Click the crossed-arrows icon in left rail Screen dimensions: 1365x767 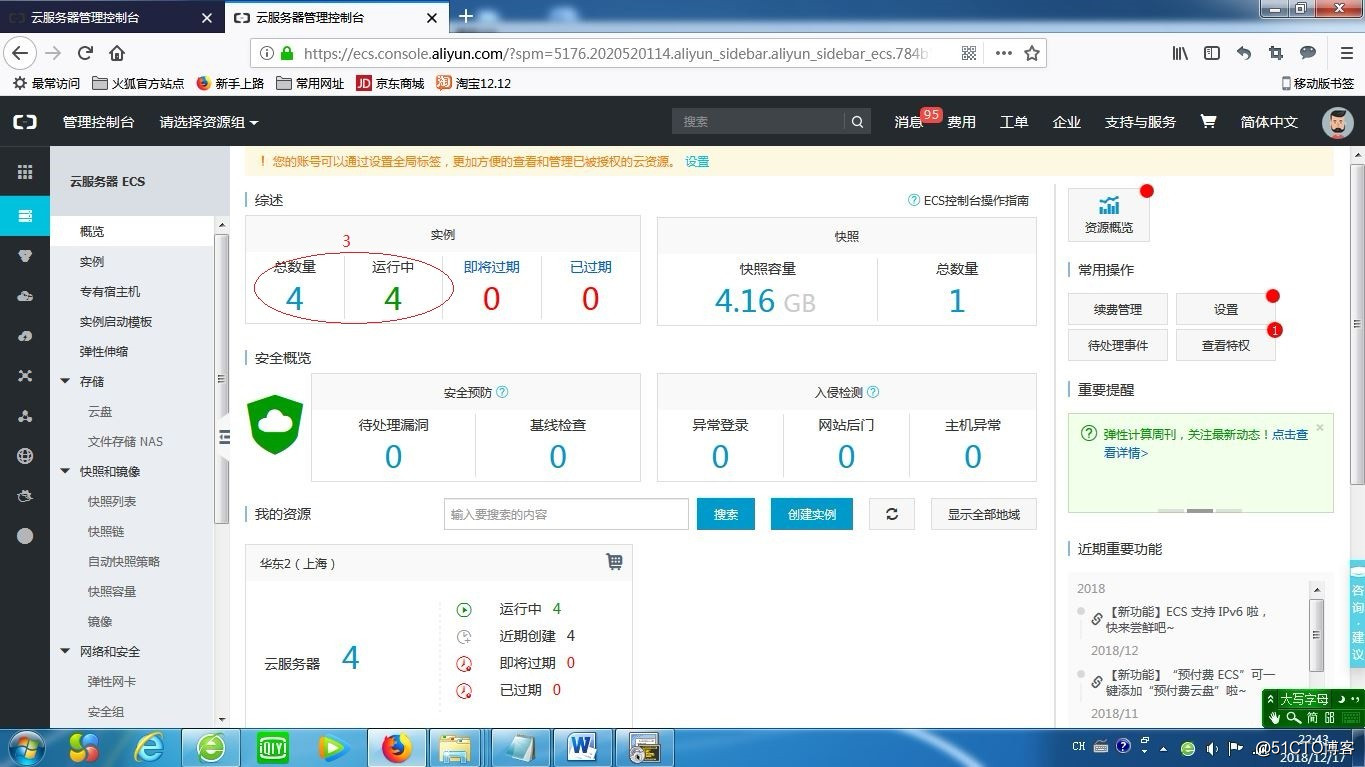click(x=25, y=376)
